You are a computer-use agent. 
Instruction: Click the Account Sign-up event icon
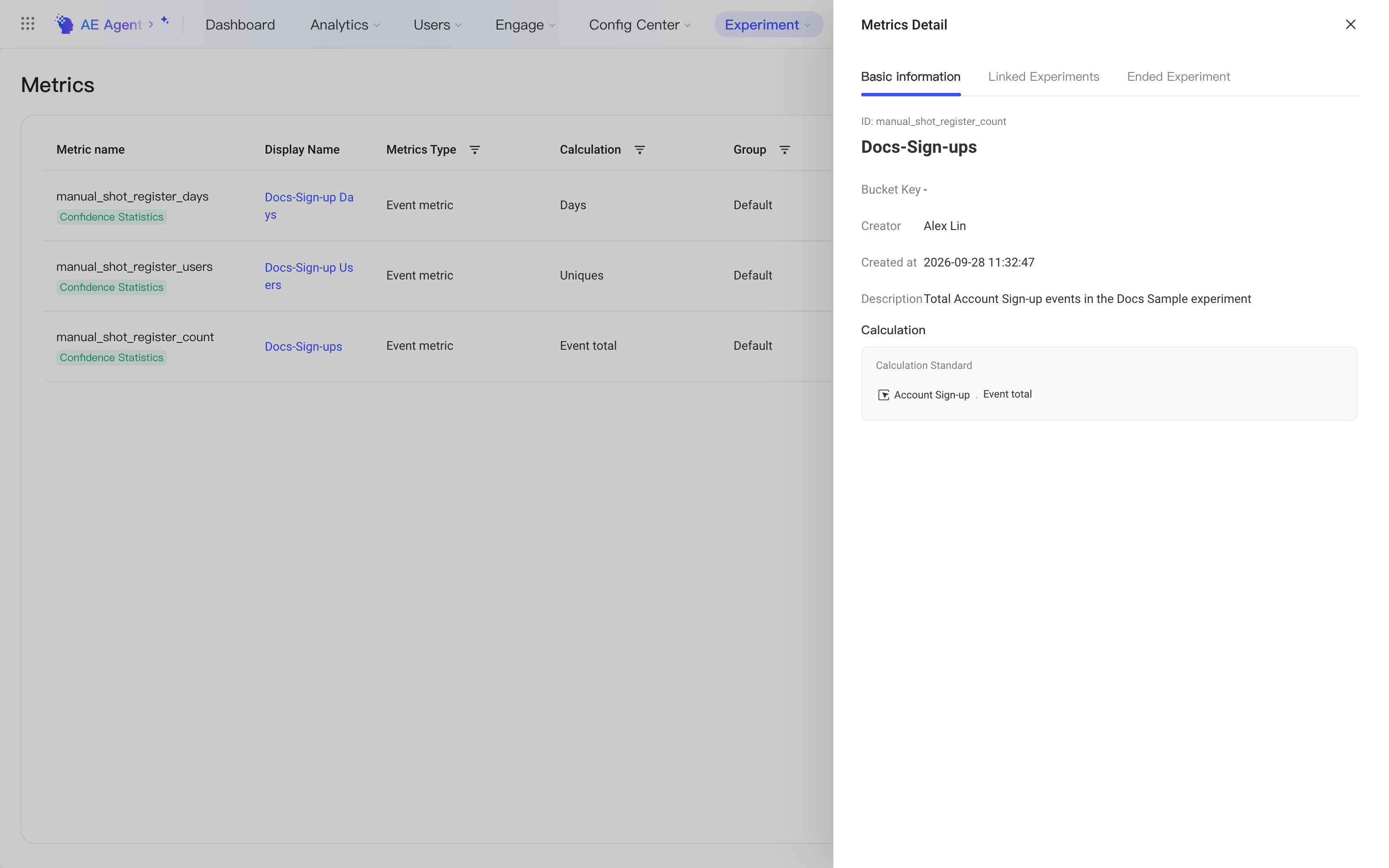click(x=884, y=395)
